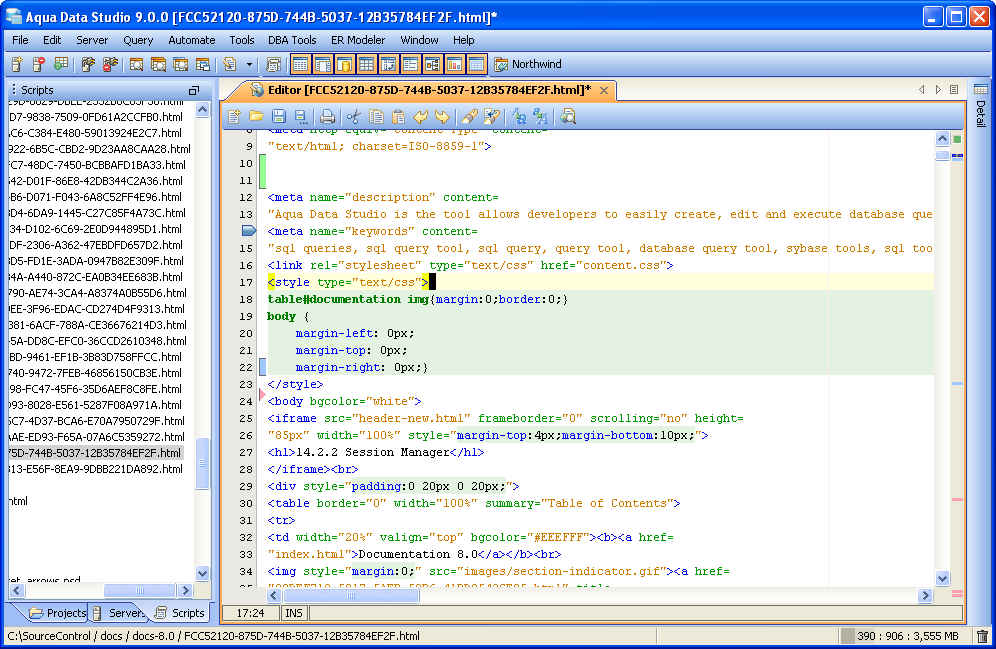The height and width of the screenshot is (649, 996).
Task: Click the Redo arrow icon
Action: [442, 117]
